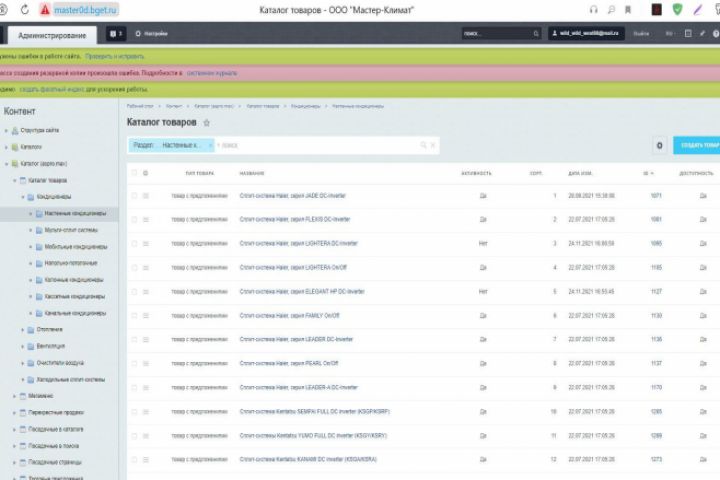The width and height of the screenshot is (720, 480).
Task: Click the filter search input field
Action: pos(317,145)
